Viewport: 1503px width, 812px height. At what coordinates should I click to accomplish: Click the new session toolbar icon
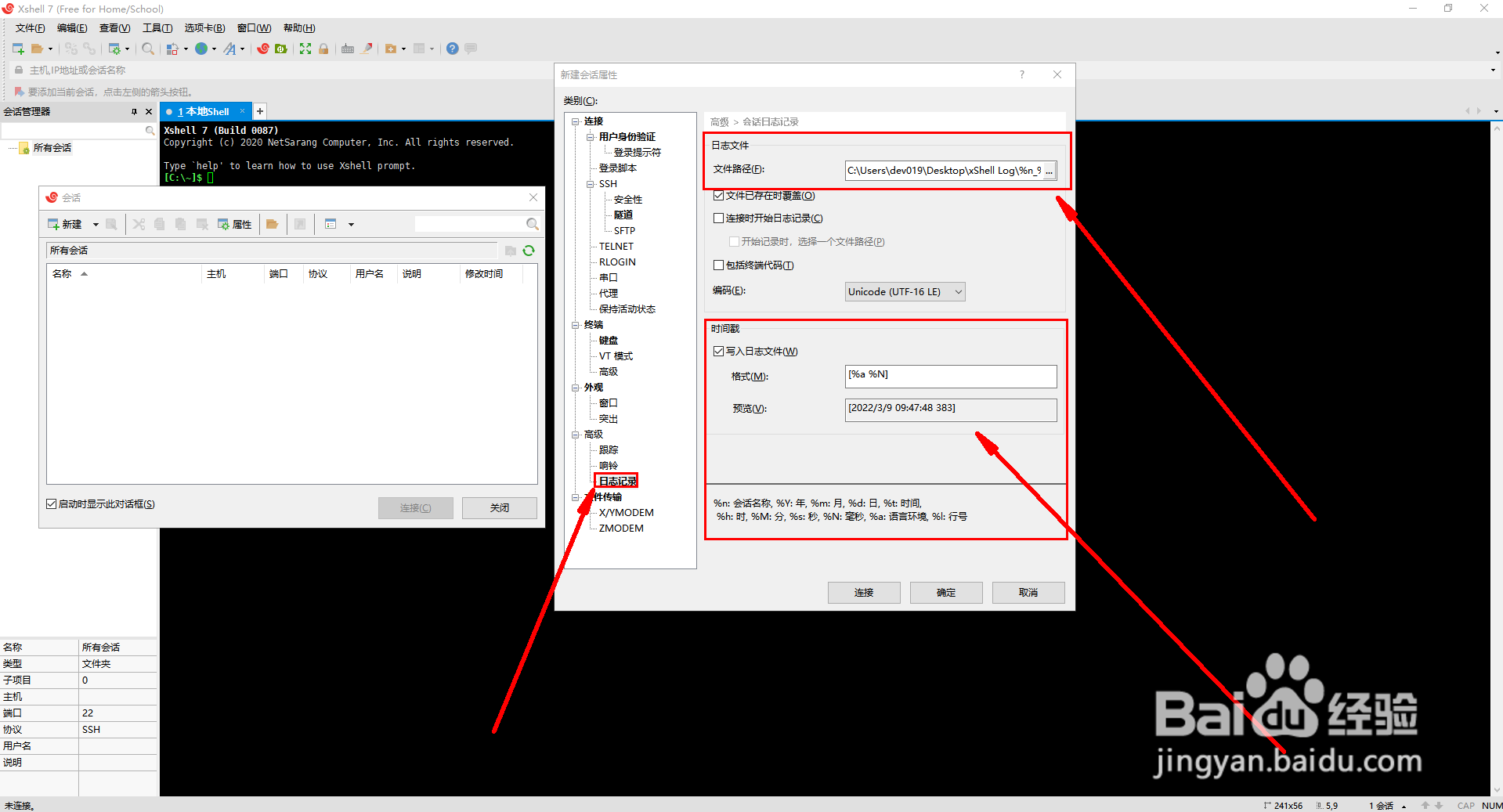tap(18, 49)
